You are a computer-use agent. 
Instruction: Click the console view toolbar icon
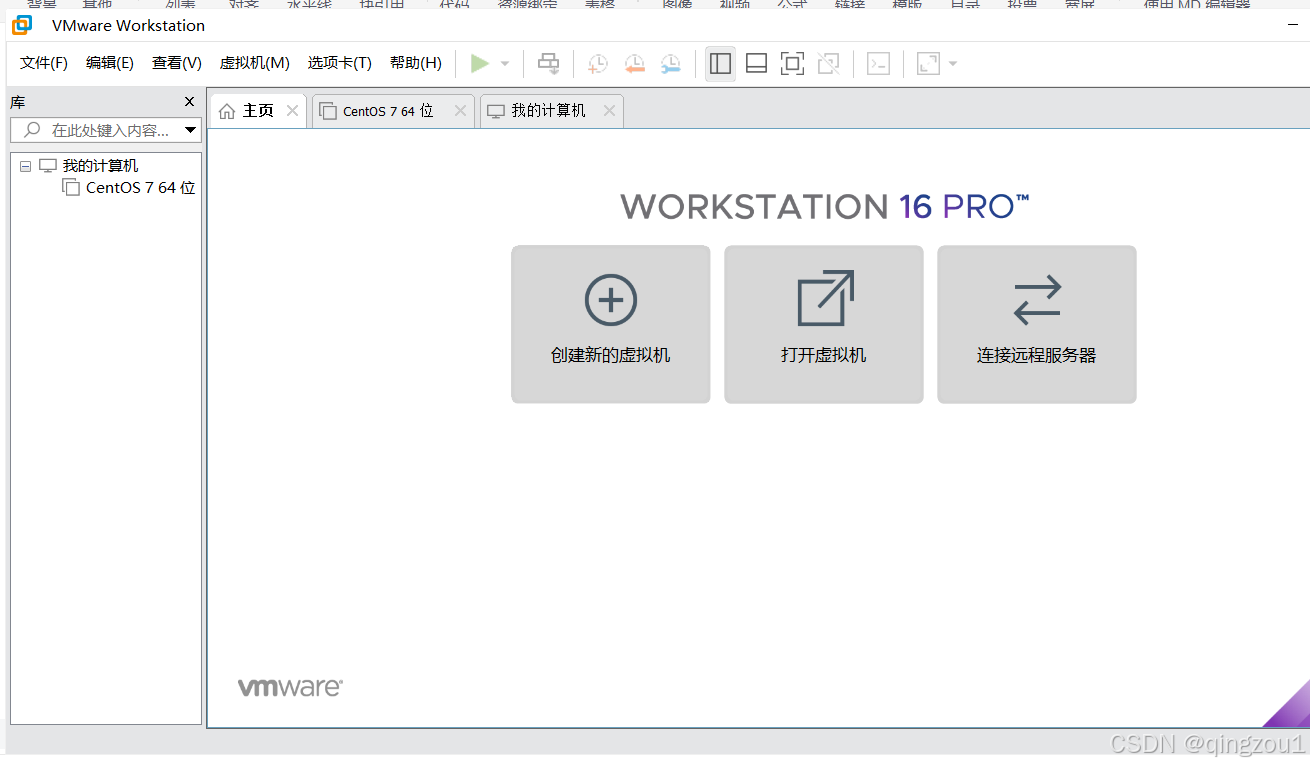click(x=878, y=64)
